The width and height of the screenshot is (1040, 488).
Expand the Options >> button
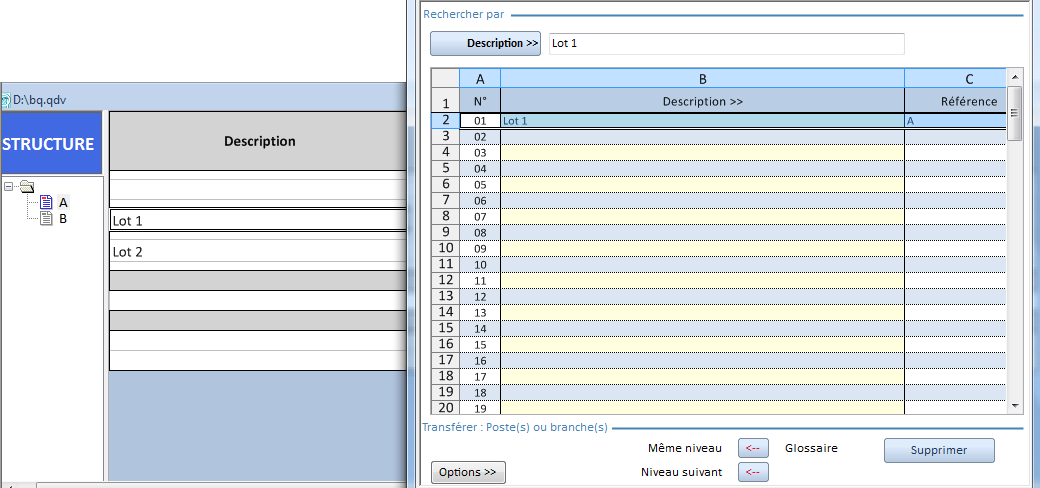[468, 472]
